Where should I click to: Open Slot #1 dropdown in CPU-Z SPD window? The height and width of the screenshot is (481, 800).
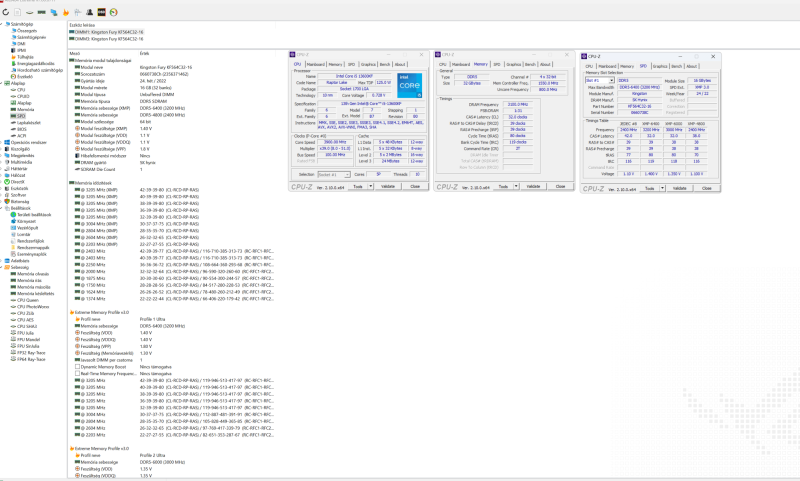coord(599,81)
